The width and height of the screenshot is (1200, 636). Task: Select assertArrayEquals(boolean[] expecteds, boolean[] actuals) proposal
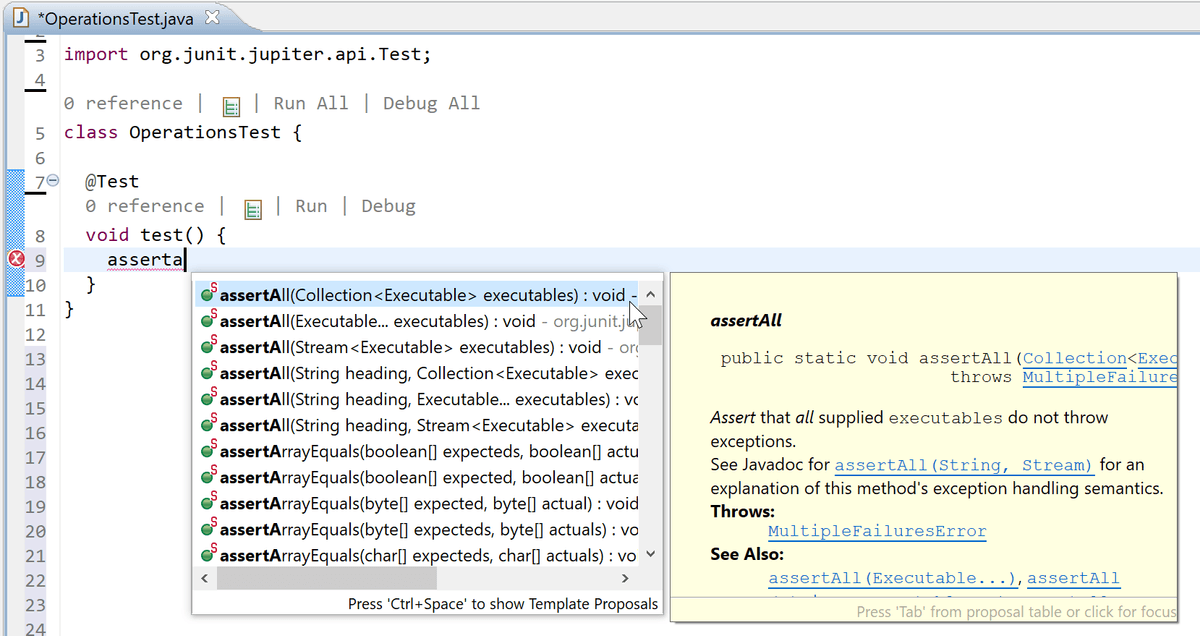pos(418,451)
